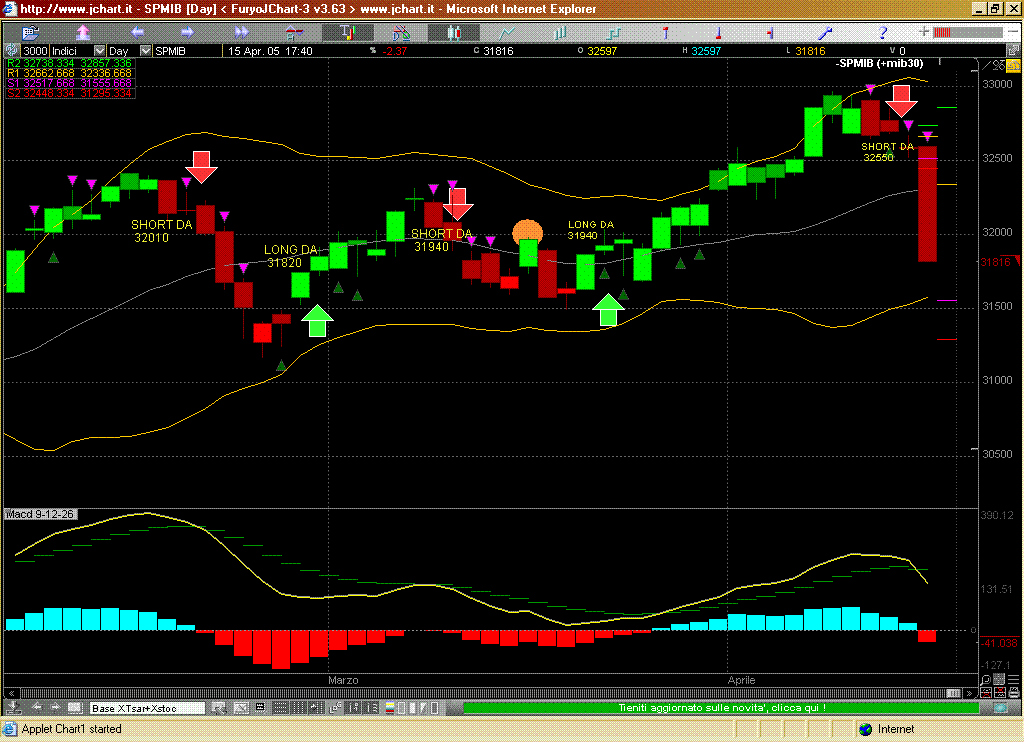Select the candlestick chart type icon
The width and height of the screenshot is (1024, 742).
click(454, 32)
